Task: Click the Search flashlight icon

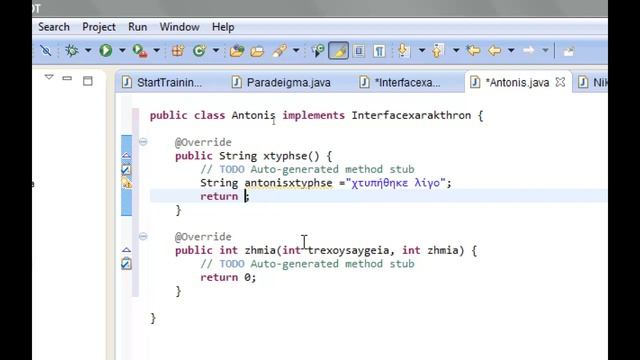Action: (280, 51)
